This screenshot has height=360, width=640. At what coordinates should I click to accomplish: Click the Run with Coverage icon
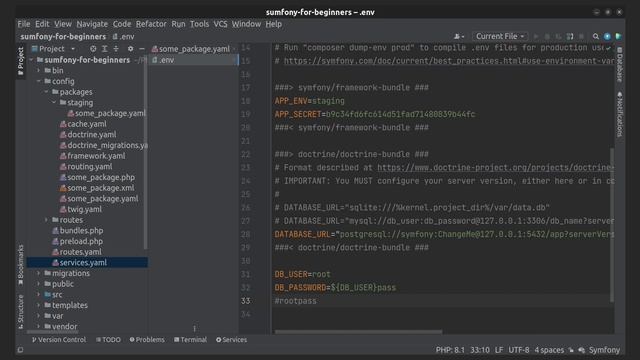click(558, 36)
